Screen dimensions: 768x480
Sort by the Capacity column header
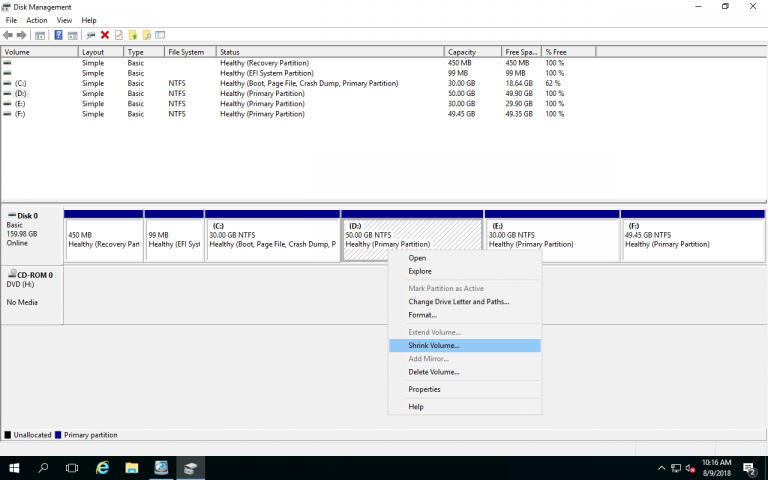pos(473,52)
